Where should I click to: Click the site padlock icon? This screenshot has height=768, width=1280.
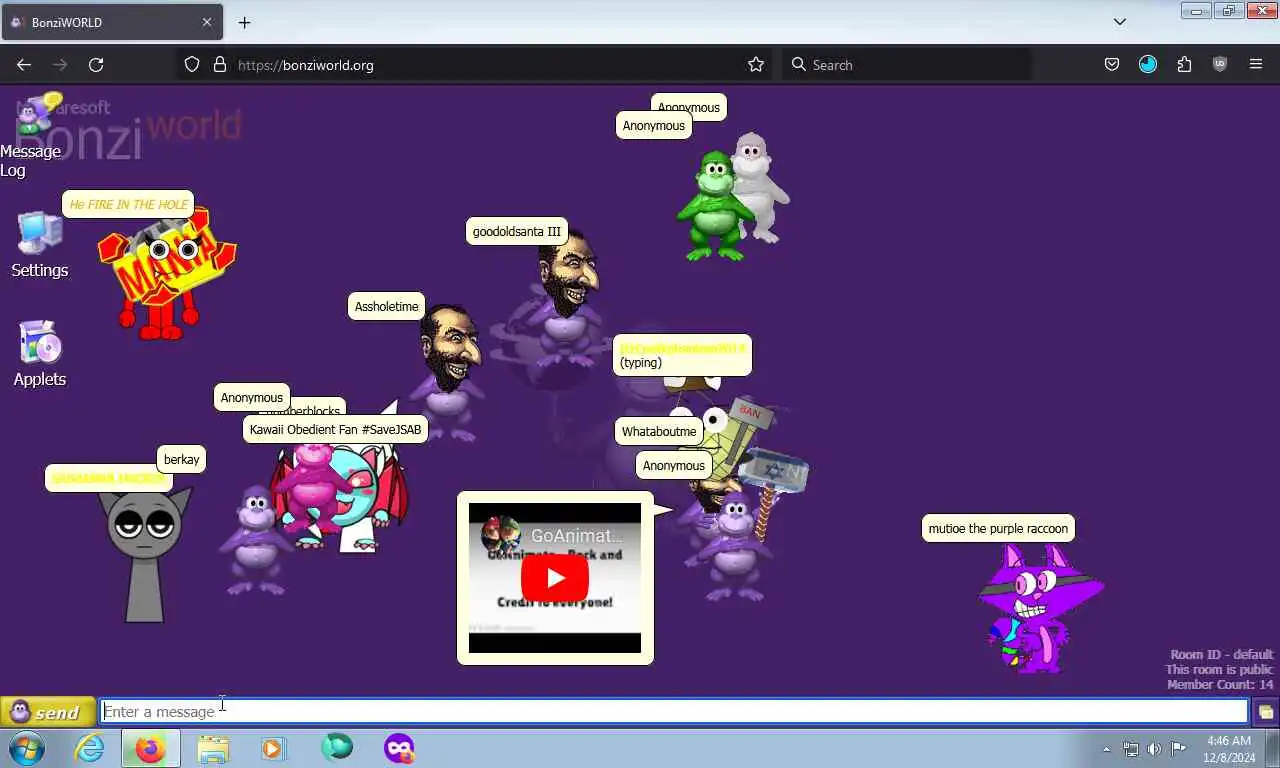point(220,64)
